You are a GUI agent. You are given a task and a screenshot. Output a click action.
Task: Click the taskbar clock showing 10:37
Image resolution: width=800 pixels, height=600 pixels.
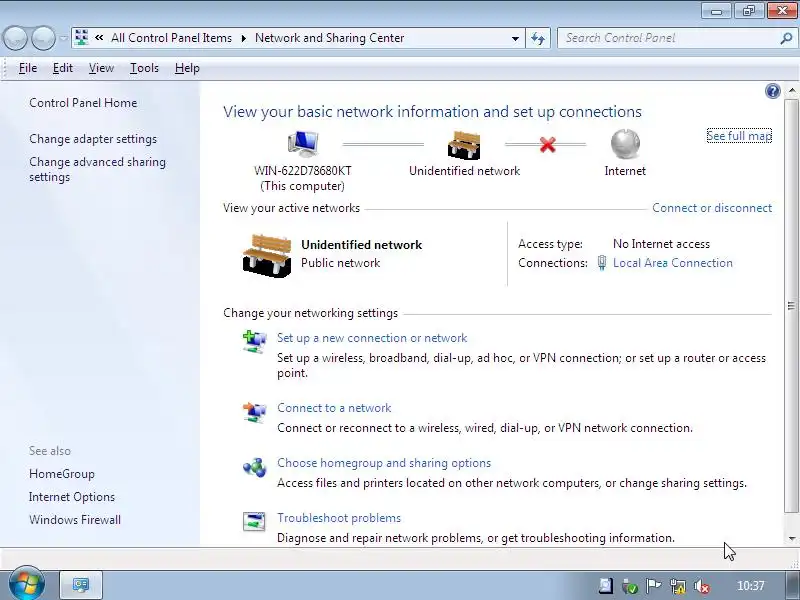click(x=751, y=586)
